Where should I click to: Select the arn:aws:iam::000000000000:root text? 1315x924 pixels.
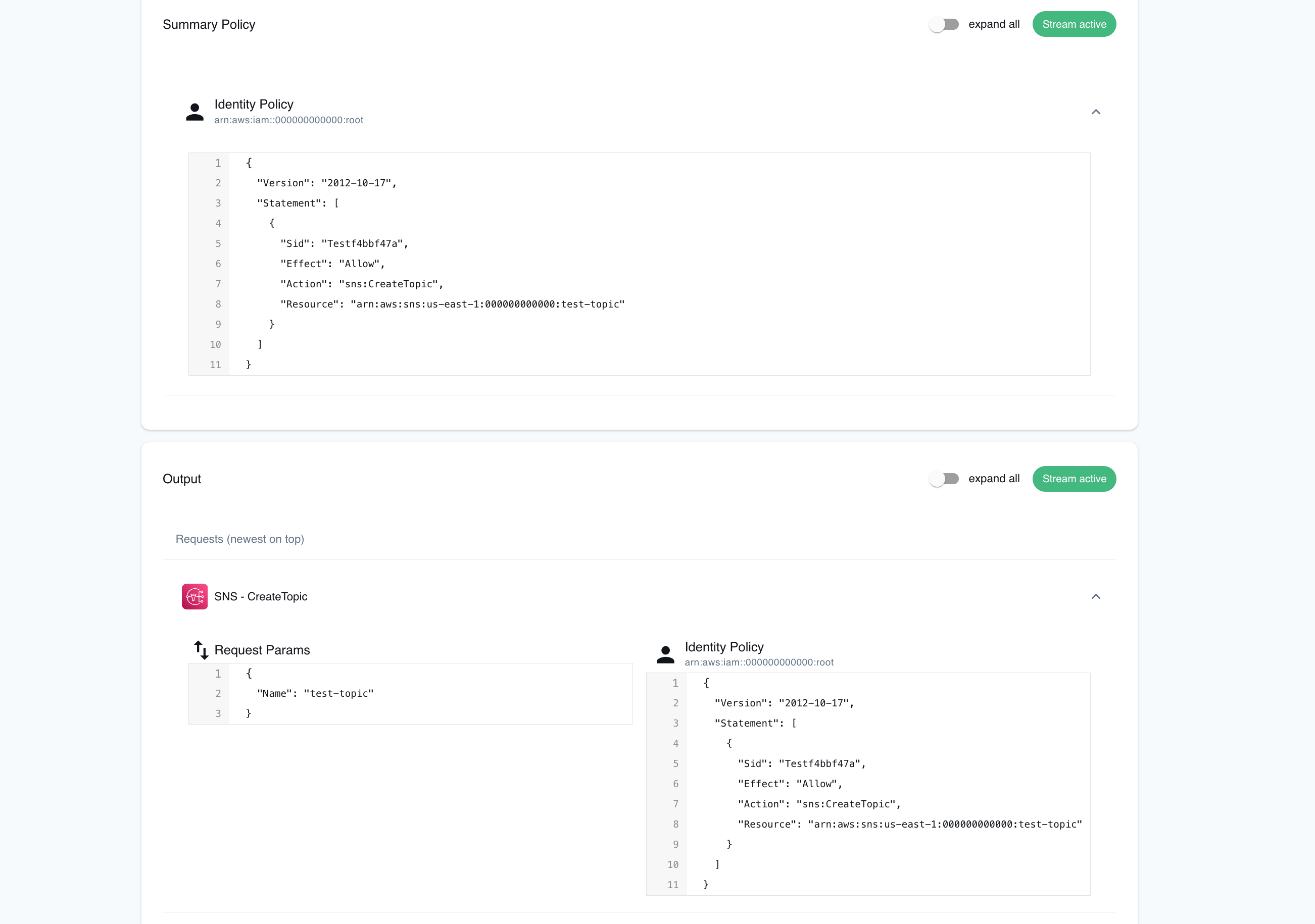tap(289, 120)
